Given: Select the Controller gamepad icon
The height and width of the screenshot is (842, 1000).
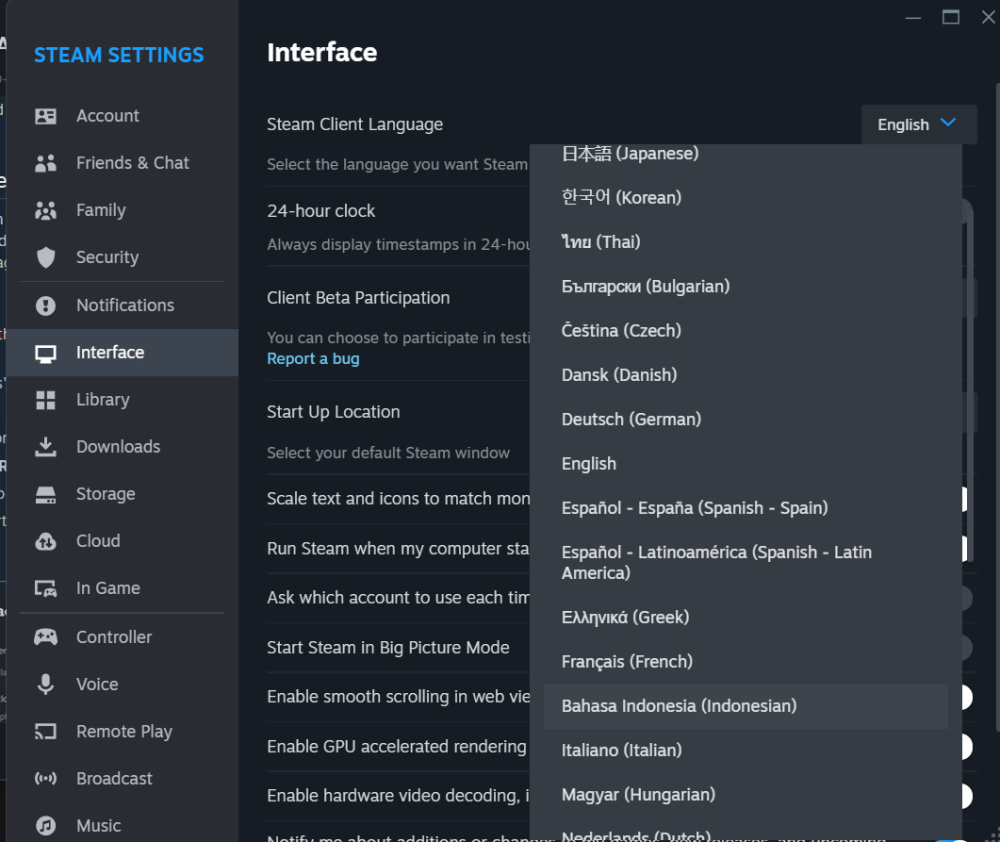Looking at the screenshot, I should [46, 637].
